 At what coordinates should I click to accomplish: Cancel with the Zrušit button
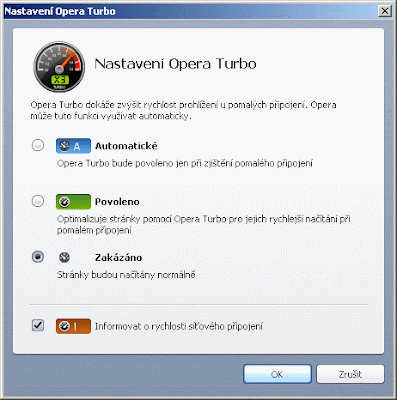350,374
